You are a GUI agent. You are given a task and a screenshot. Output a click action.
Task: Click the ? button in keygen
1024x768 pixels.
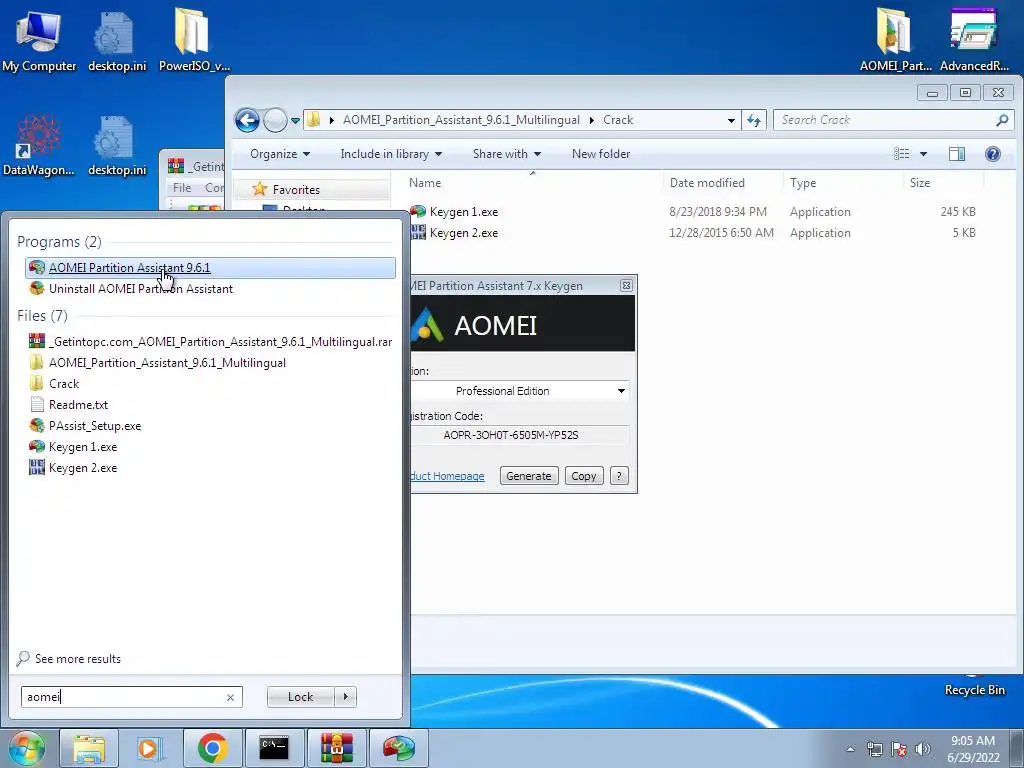(x=619, y=476)
